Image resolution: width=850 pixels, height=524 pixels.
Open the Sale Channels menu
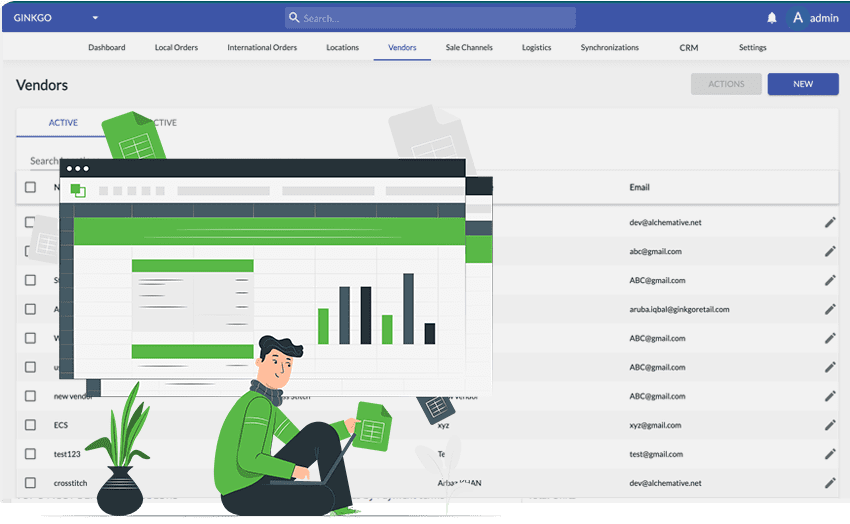pos(469,48)
